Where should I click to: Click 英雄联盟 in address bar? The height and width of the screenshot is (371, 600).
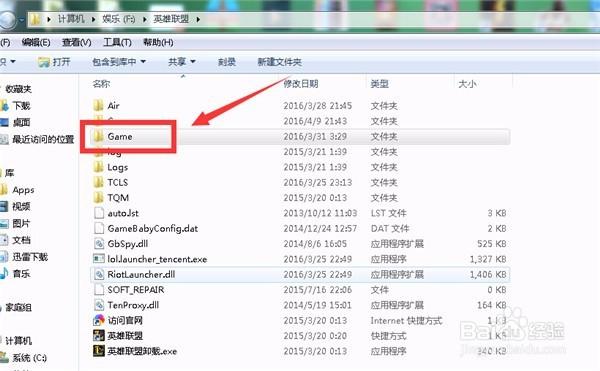click(x=171, y=19)
